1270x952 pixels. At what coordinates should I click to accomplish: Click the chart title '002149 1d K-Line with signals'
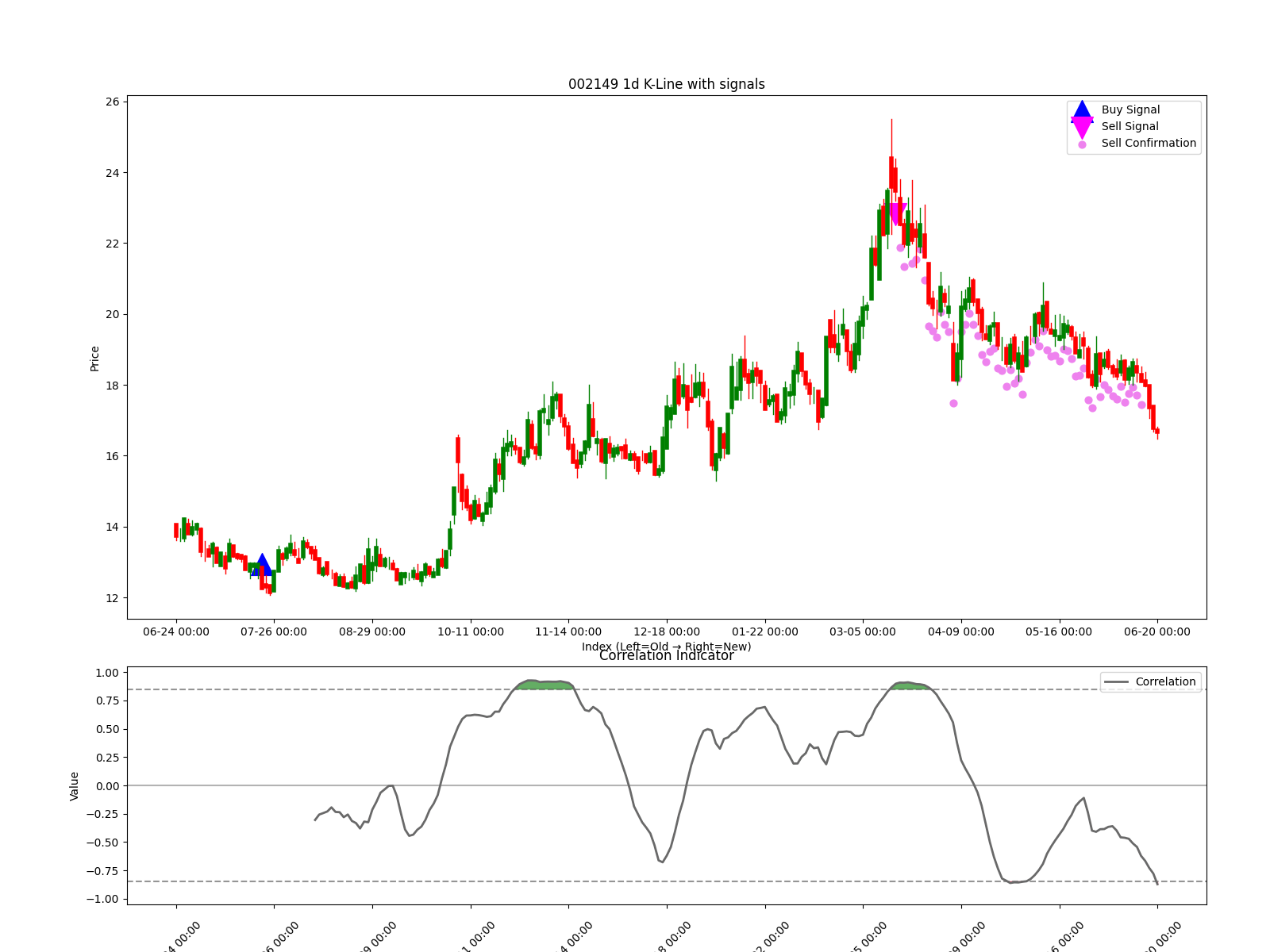667,84
